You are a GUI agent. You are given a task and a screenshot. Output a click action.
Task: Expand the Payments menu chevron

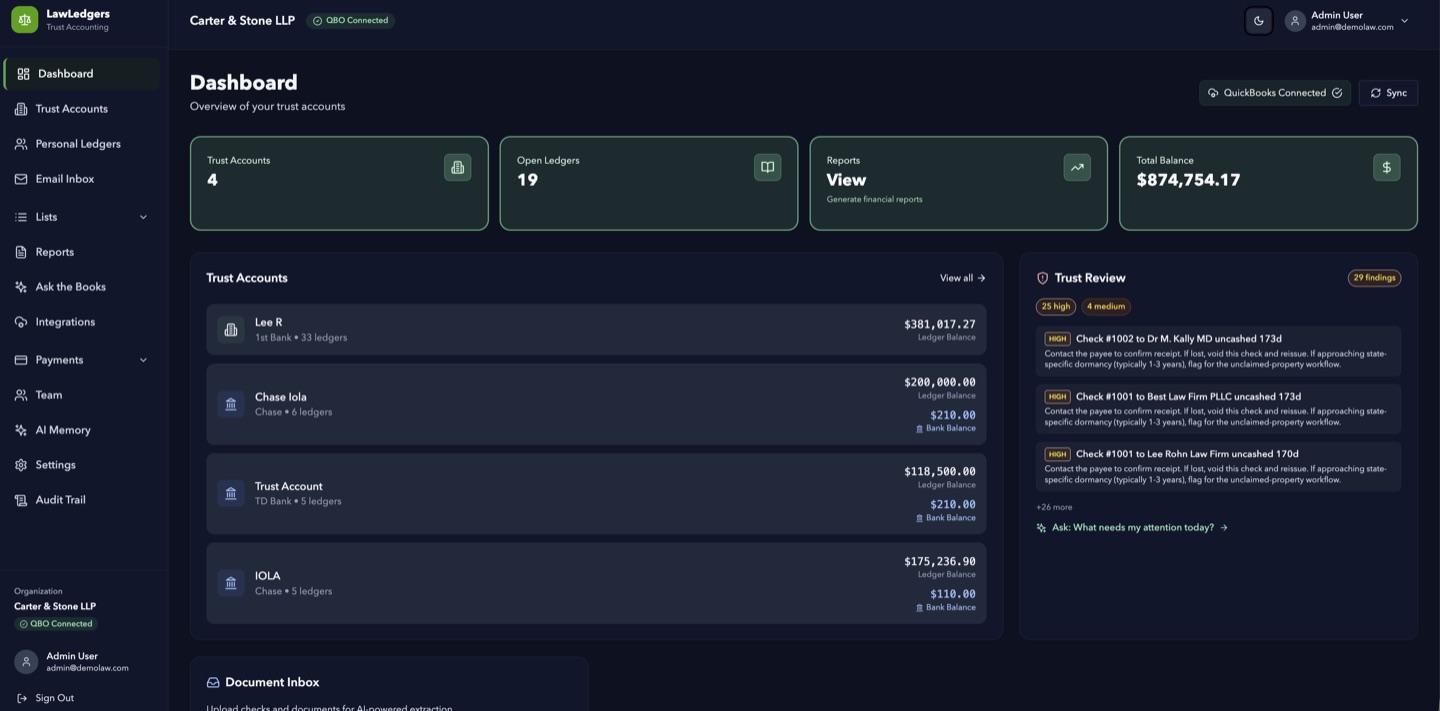[x=143, y=360]
